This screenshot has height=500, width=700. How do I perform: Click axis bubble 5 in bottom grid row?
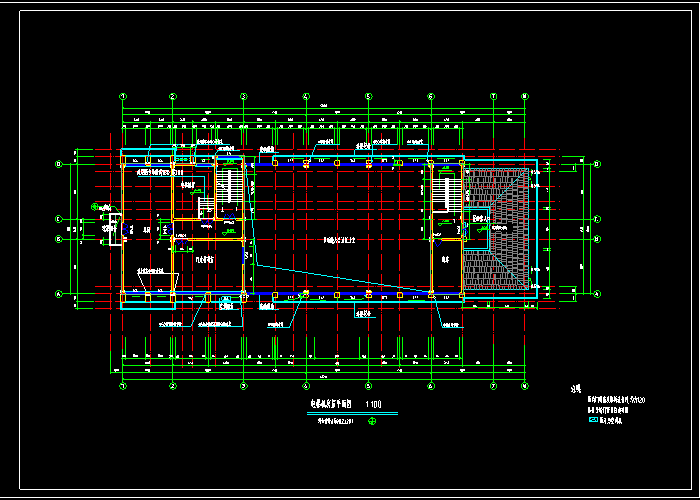coord(368,385)
